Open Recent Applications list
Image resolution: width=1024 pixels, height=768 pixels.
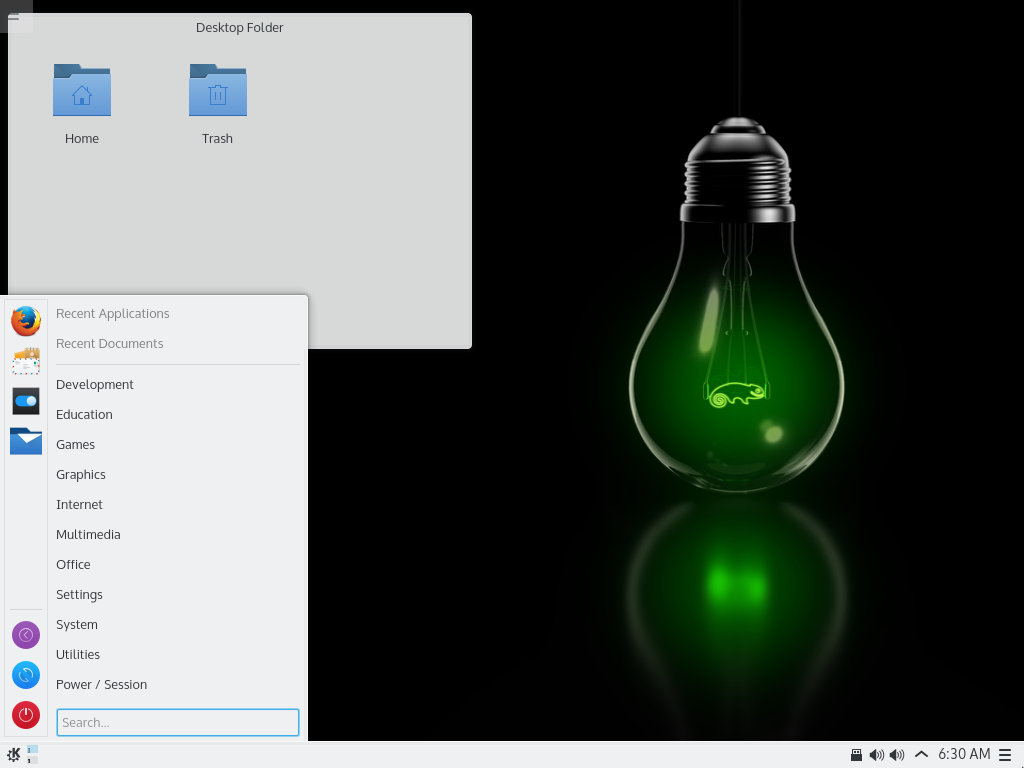112,314
